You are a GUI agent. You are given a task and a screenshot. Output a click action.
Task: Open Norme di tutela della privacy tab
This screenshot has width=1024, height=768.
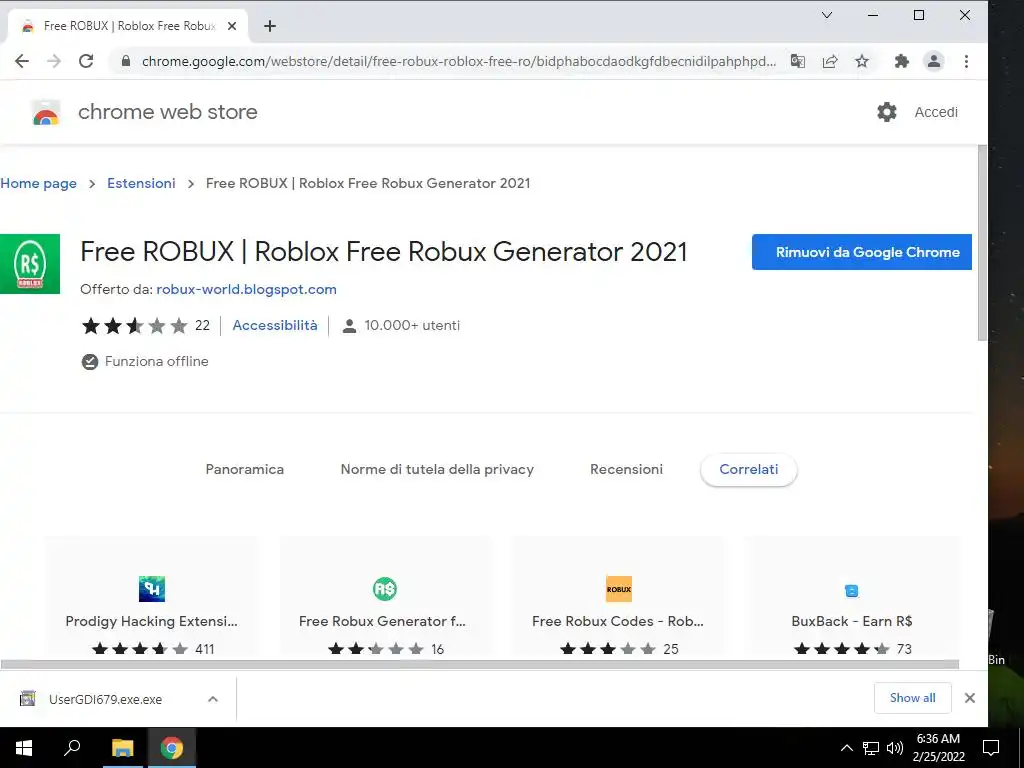click(x=437, y=470)
